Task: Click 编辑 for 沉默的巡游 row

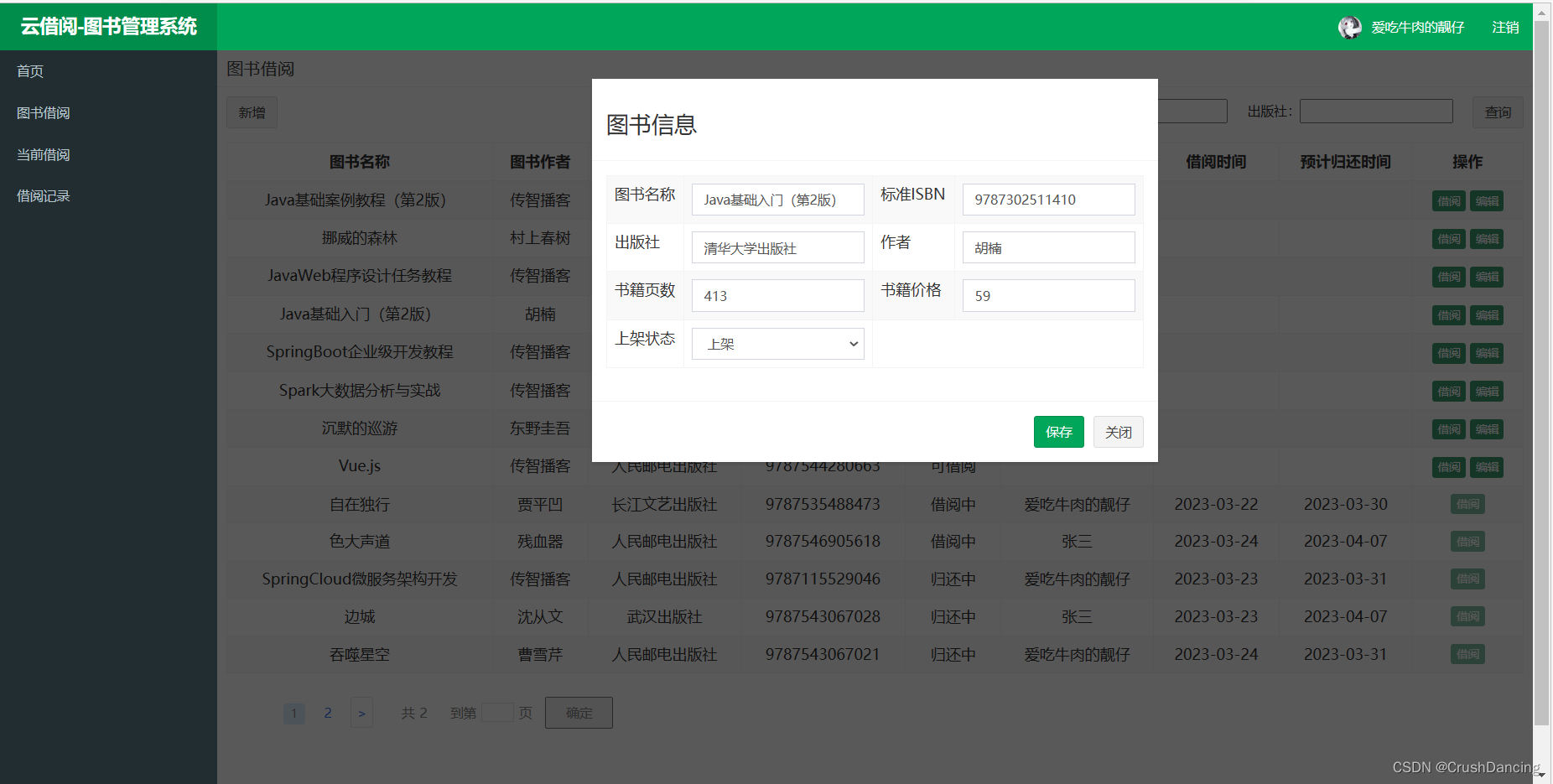Action: click(x=1487, y=429)
